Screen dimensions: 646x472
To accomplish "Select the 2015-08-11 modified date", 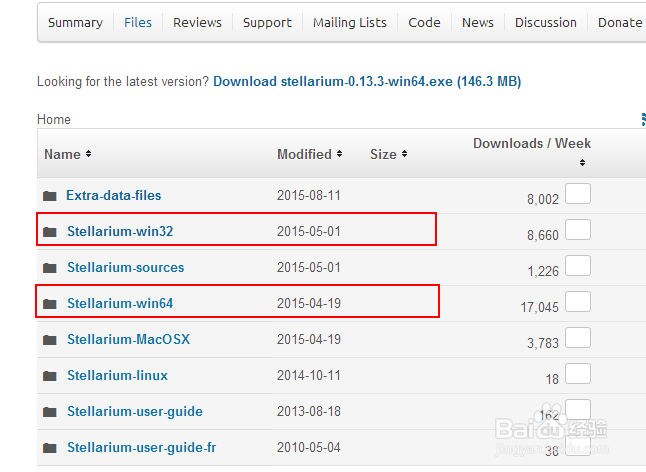I will pyautogui.click(x=309, y=195).
